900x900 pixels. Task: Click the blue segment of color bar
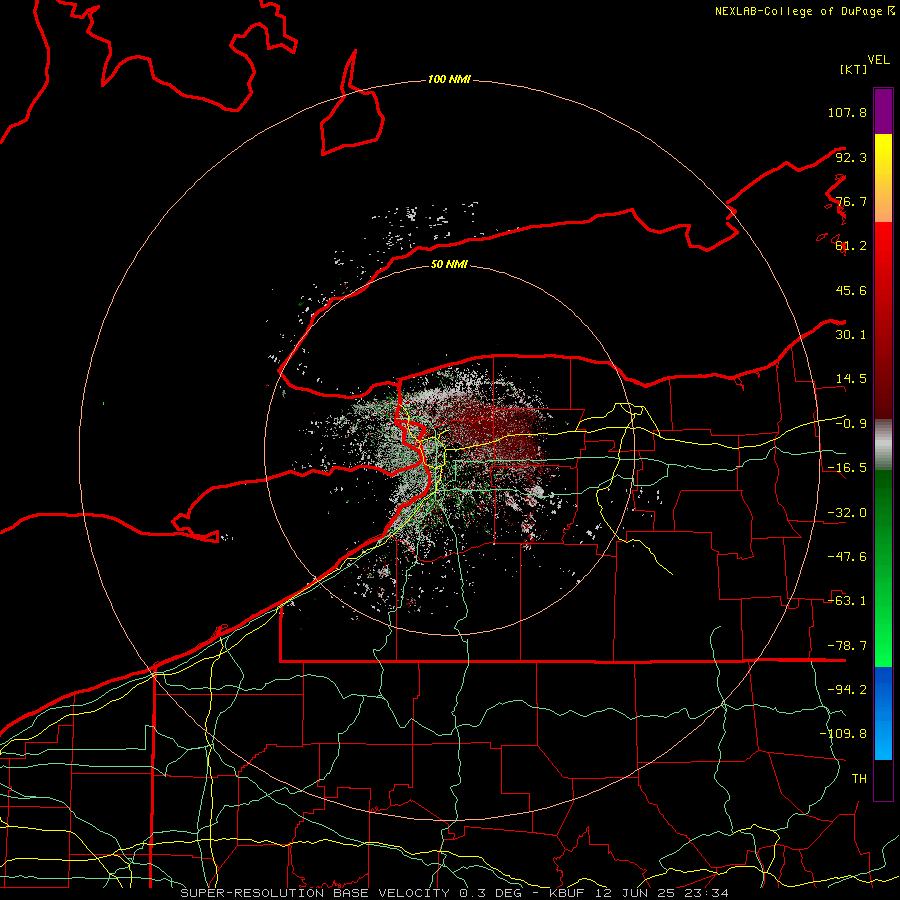(883, 713)
